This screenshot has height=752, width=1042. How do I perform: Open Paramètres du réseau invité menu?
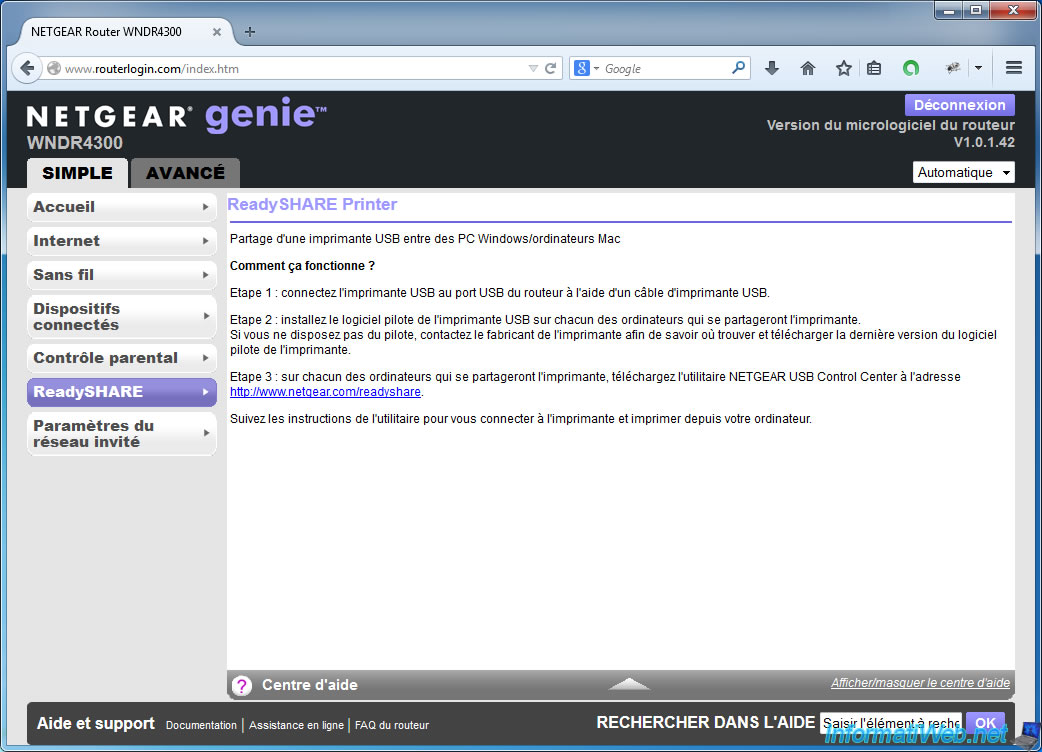click(122, 434)
